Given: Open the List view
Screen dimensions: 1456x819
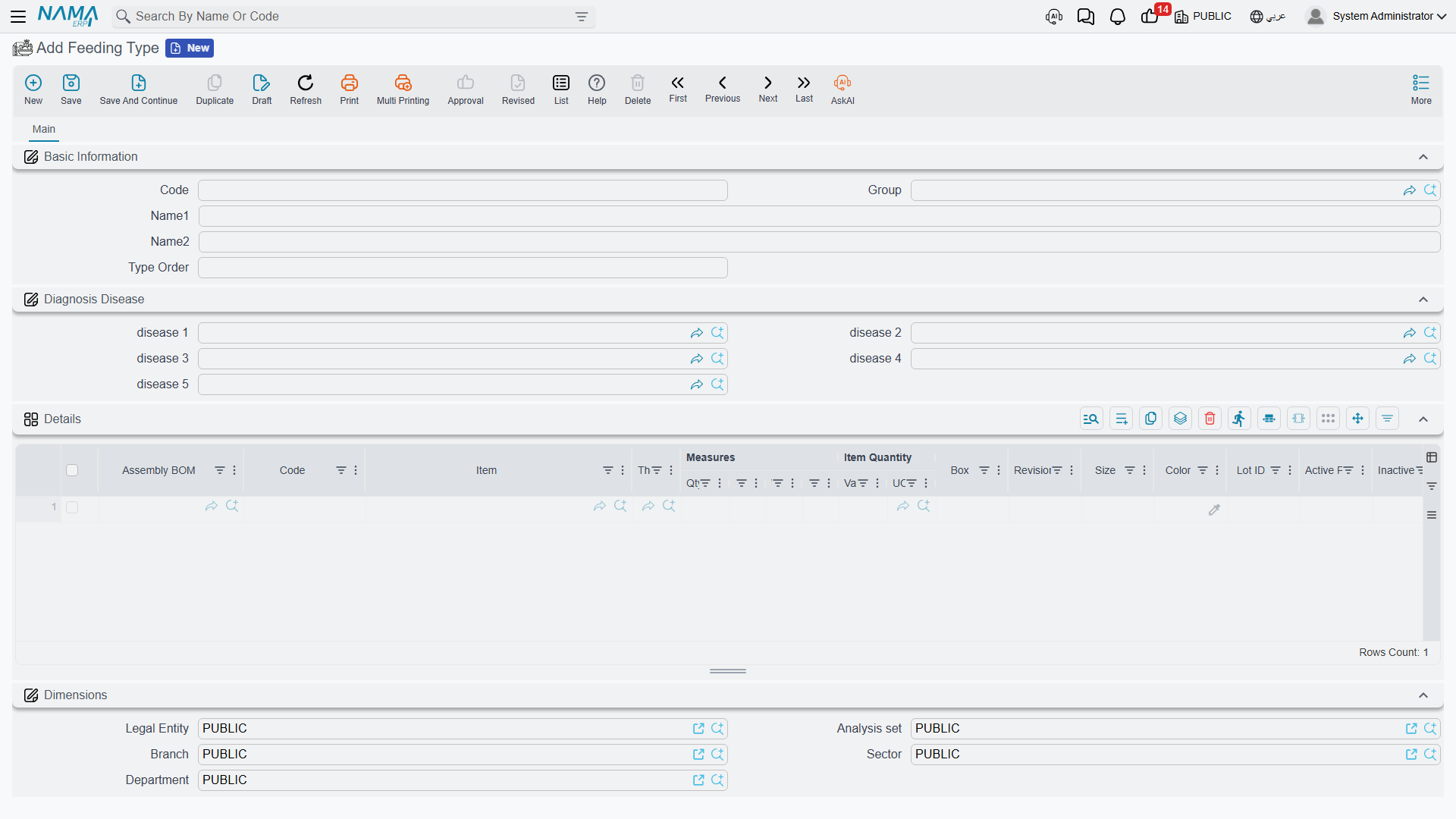Looking at the screenshot, I should [561, 89].
